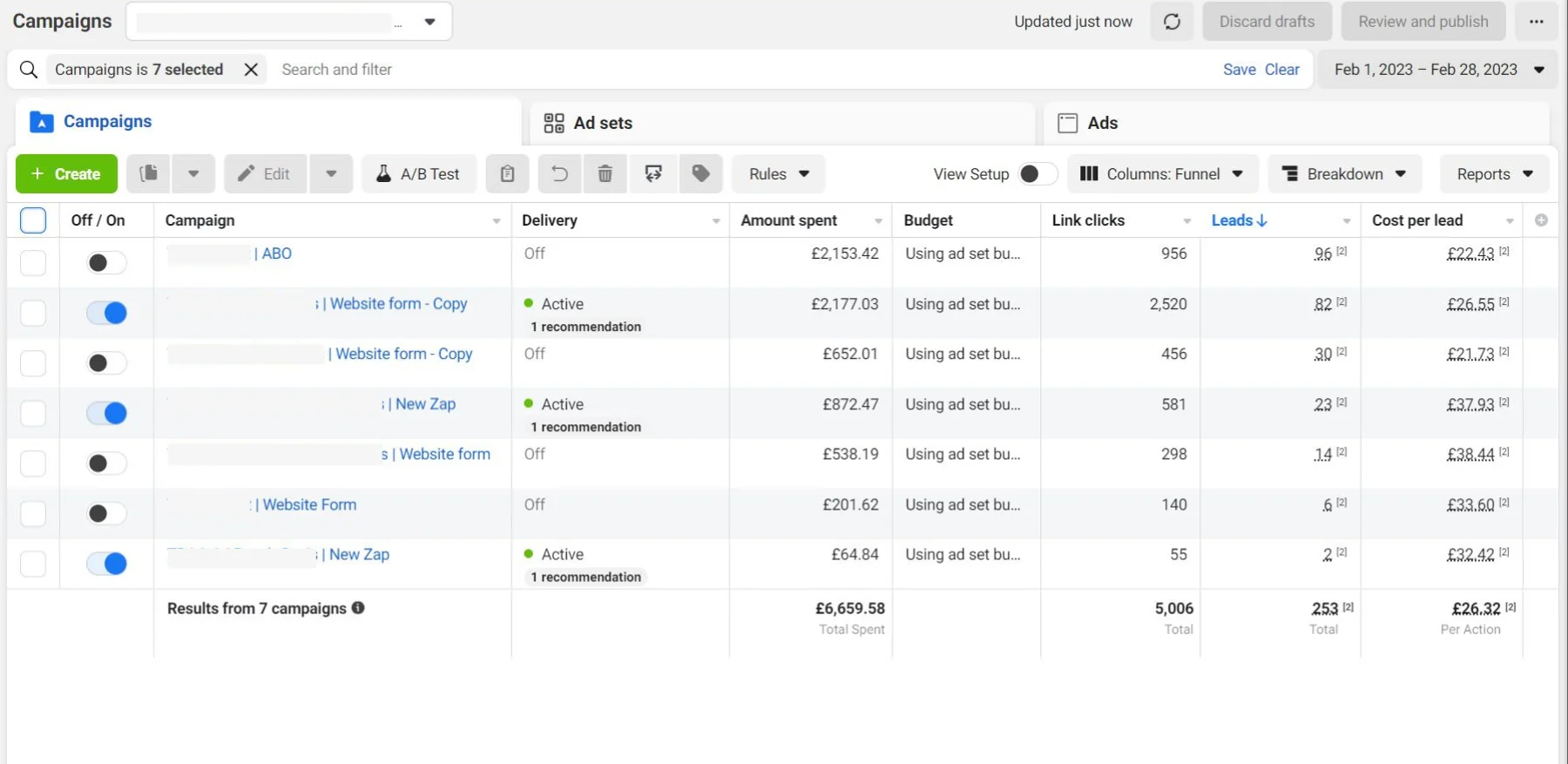Open the Columns: Funnel dropdown
This screenshot has height=764, width=1568.
(x=1162, y=174)
